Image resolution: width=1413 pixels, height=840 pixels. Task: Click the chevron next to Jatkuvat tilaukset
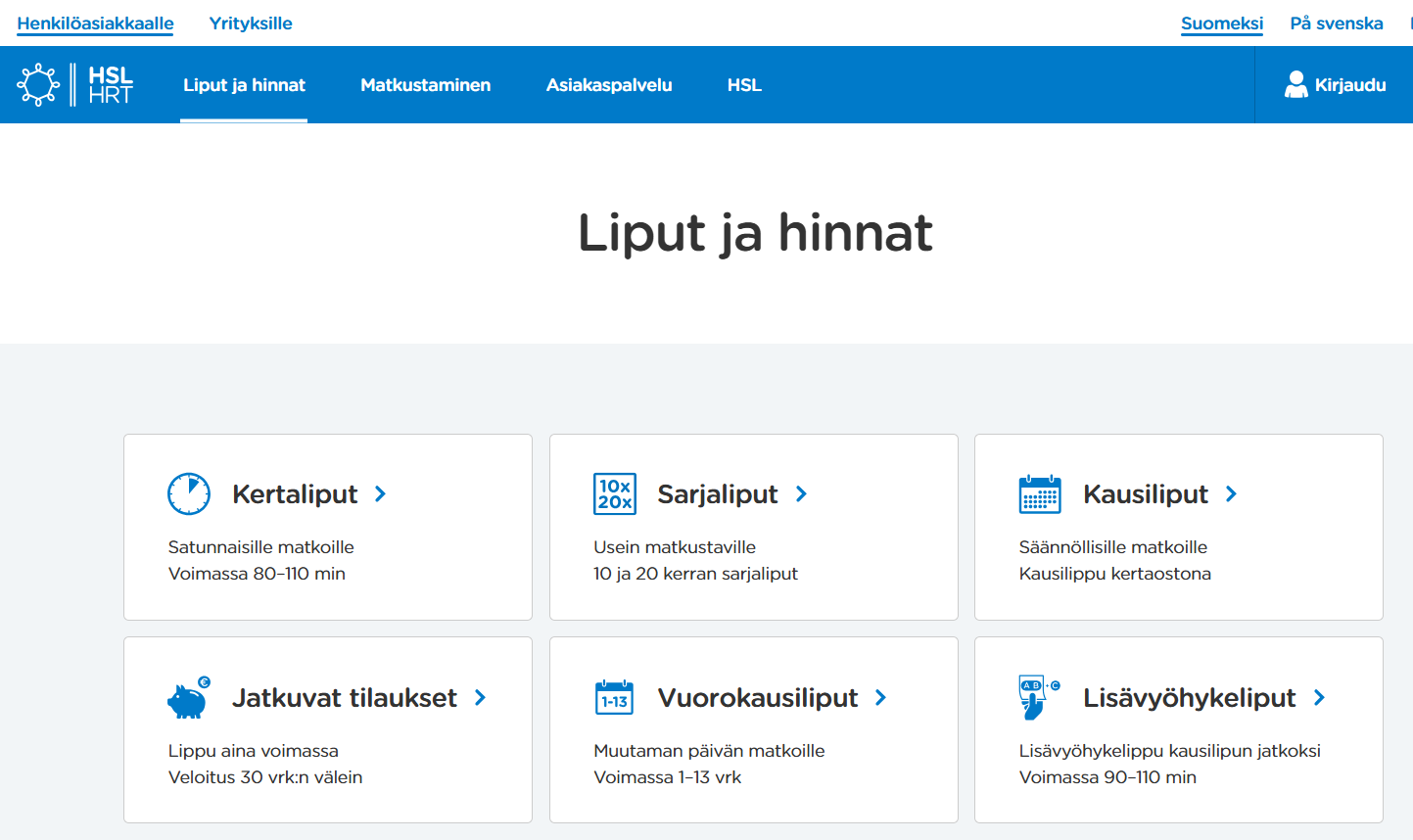[481, 698]
